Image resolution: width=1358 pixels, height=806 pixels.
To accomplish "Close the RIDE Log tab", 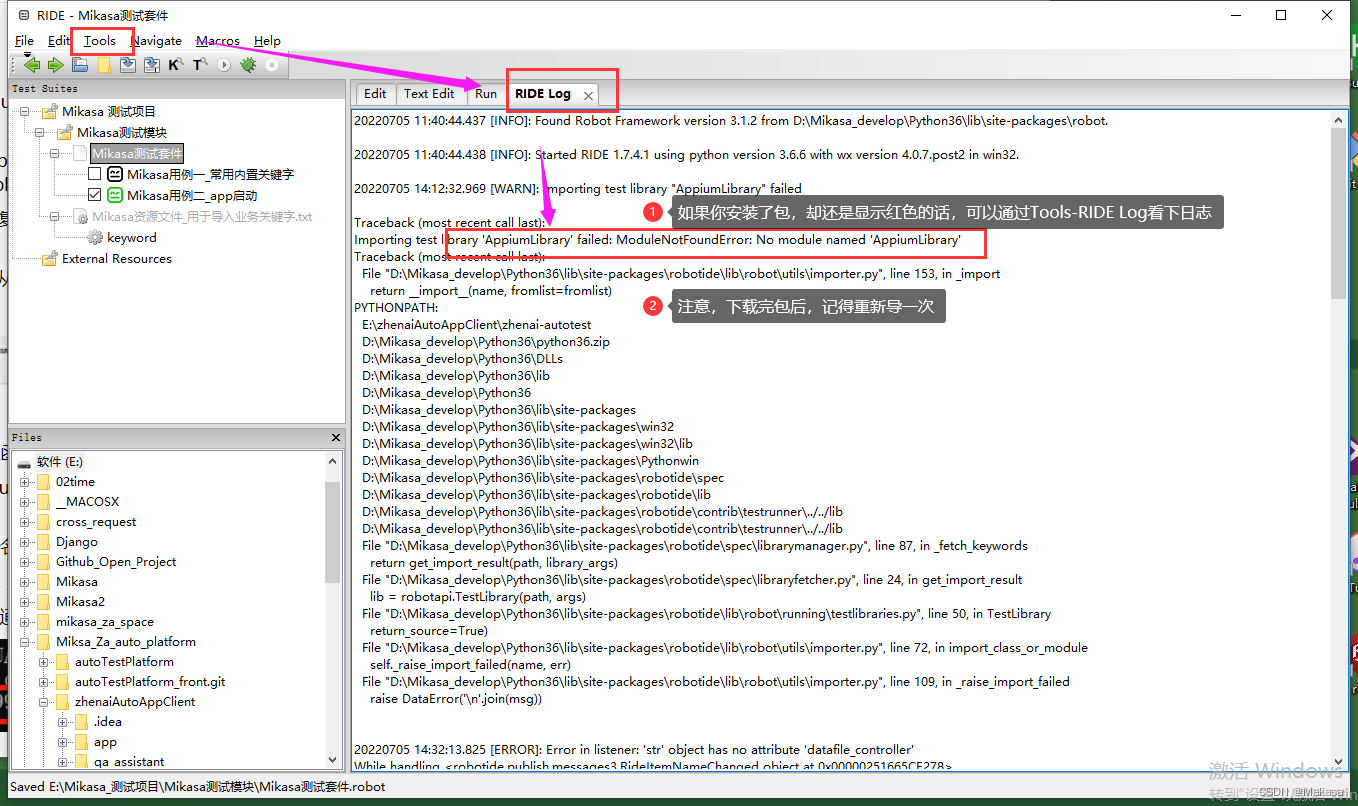I will click(x=589, y=95).
